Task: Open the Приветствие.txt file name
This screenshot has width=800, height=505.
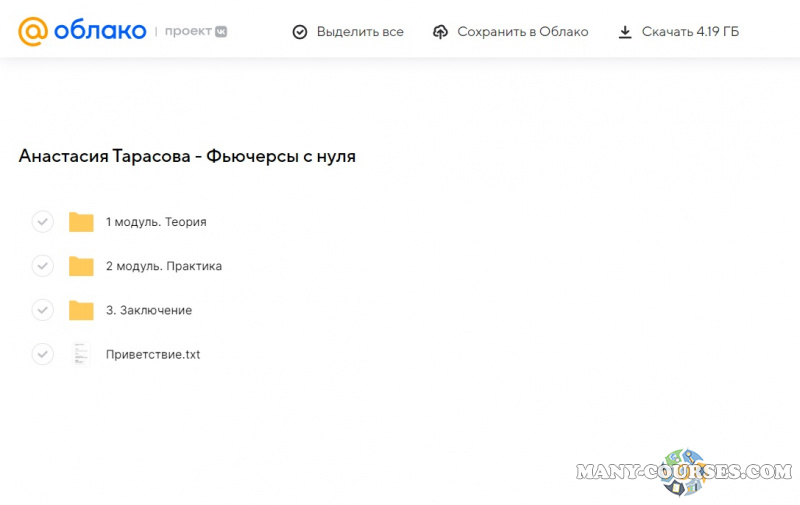Action: pos(153,354)
